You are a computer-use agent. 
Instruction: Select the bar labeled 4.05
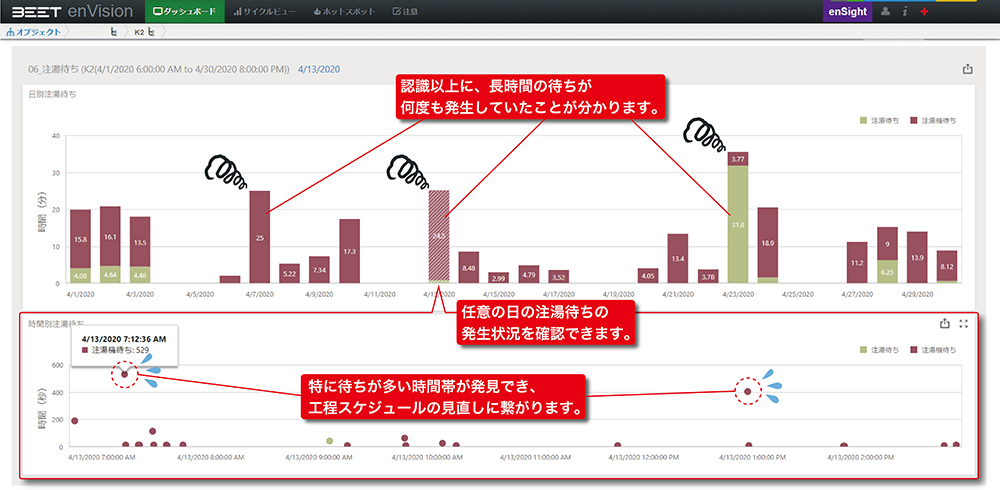point(648,276)
